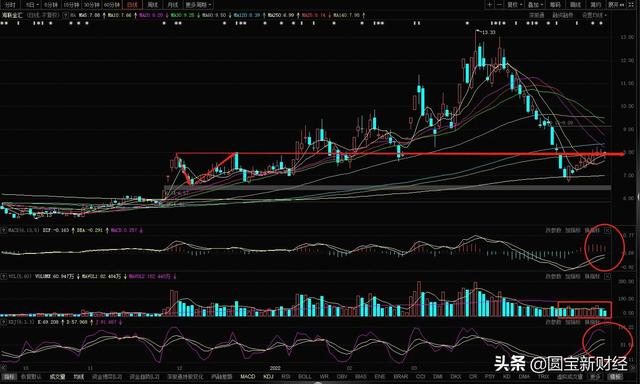Select the BRAR indicator tab
The height and width of the screenshot is (384, 640).
[x=400, y=377]
